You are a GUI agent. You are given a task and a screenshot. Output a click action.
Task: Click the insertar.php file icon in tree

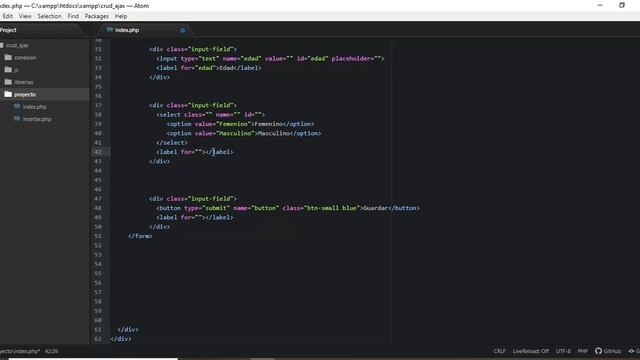[17, 118]
